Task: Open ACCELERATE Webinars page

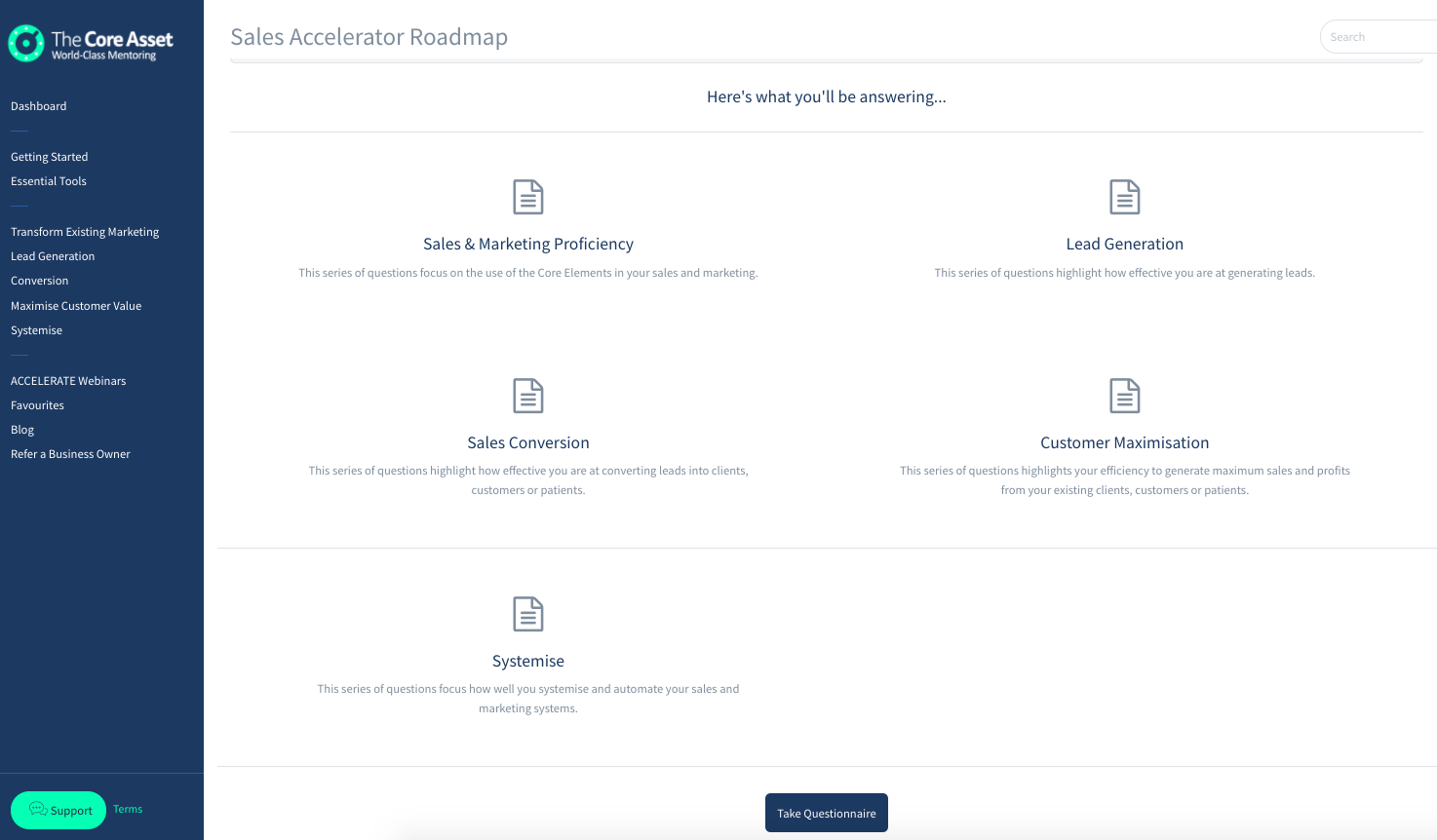Action: click(68, 381)
